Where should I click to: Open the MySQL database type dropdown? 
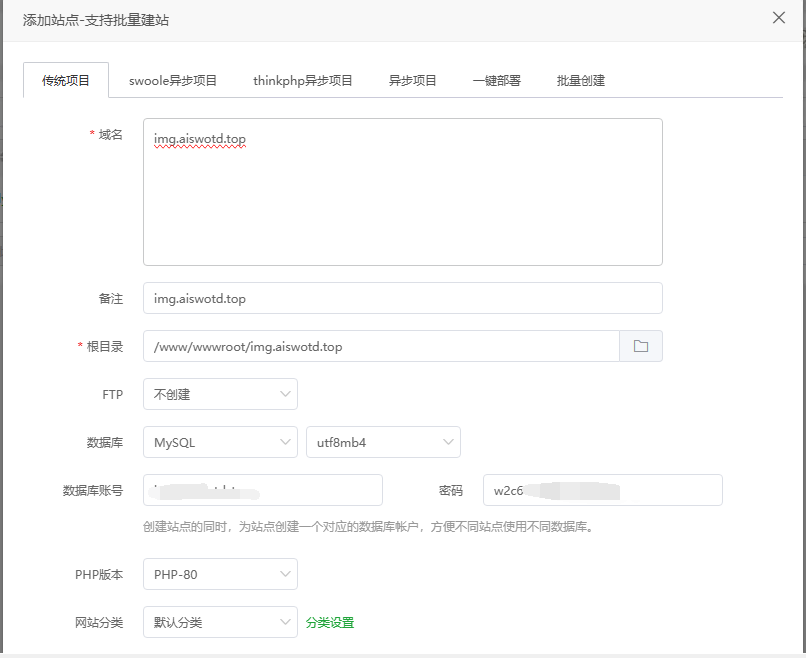coord(220,442)
